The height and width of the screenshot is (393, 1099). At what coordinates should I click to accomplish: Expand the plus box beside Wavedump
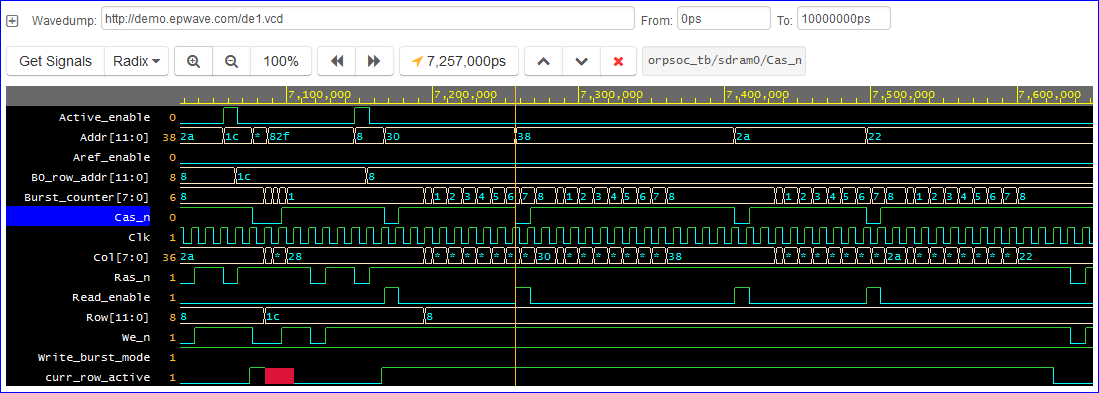[12, 20]
